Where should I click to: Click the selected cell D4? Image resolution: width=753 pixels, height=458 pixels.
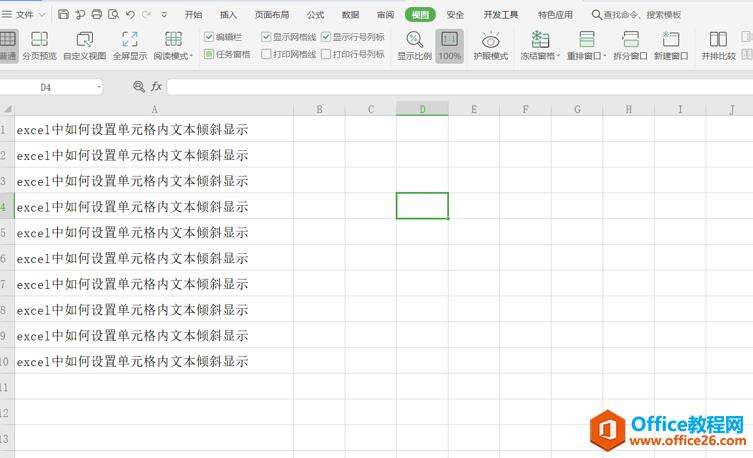422,205
